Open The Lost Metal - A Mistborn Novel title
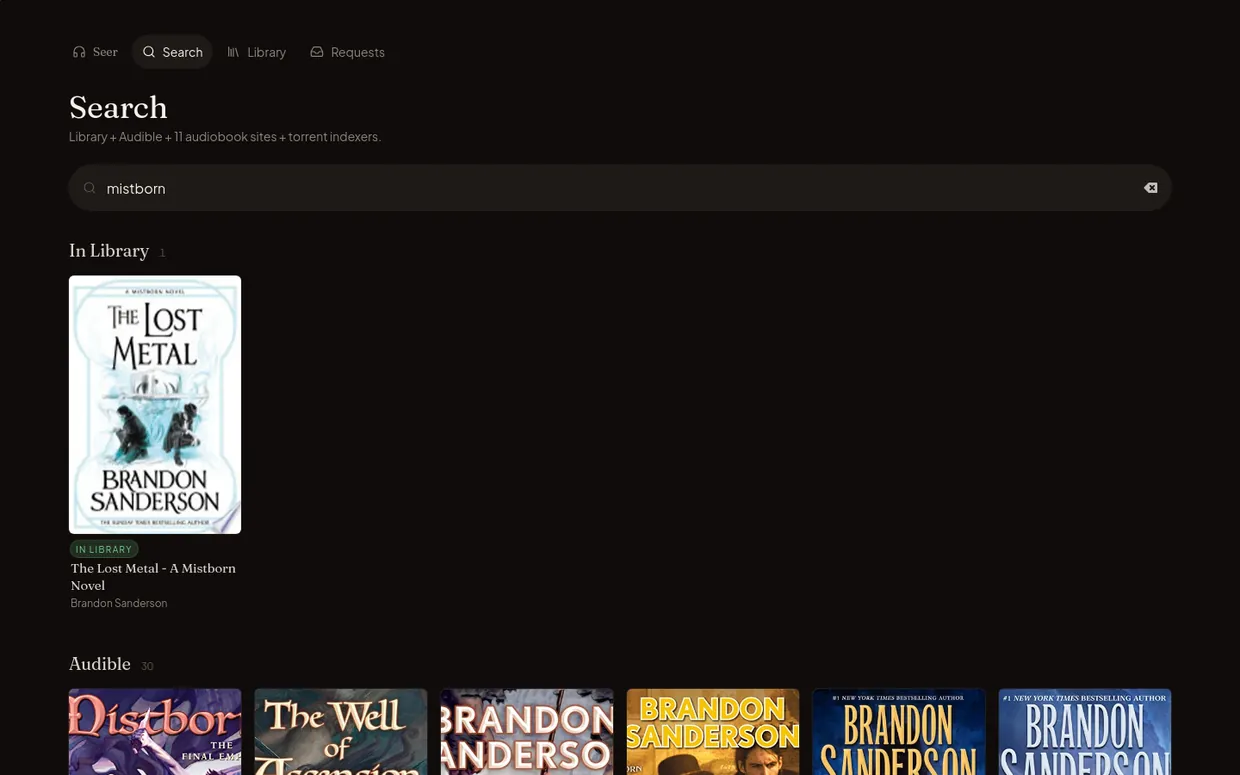The width and height of the screenshot is (1240, 775). [153, 577]
